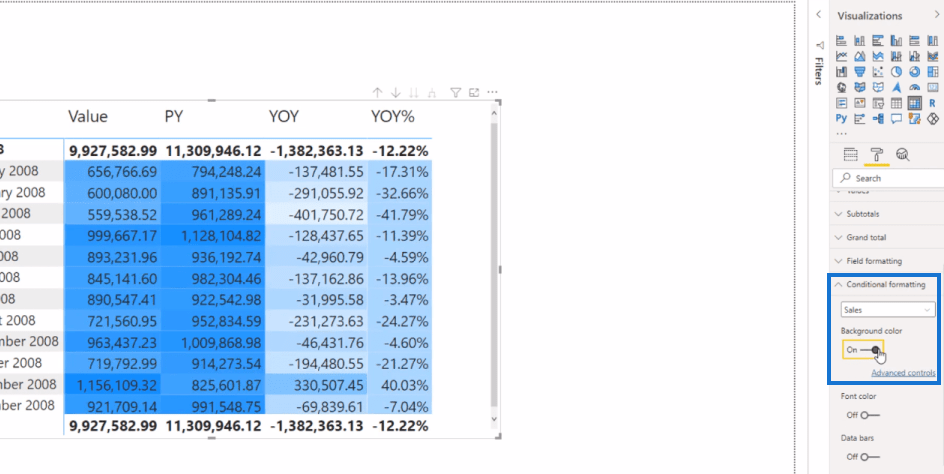Click the matrix scrollbar up arrow
The height and width of the screenshot is (474, 944).
click(x=494, y=113)
